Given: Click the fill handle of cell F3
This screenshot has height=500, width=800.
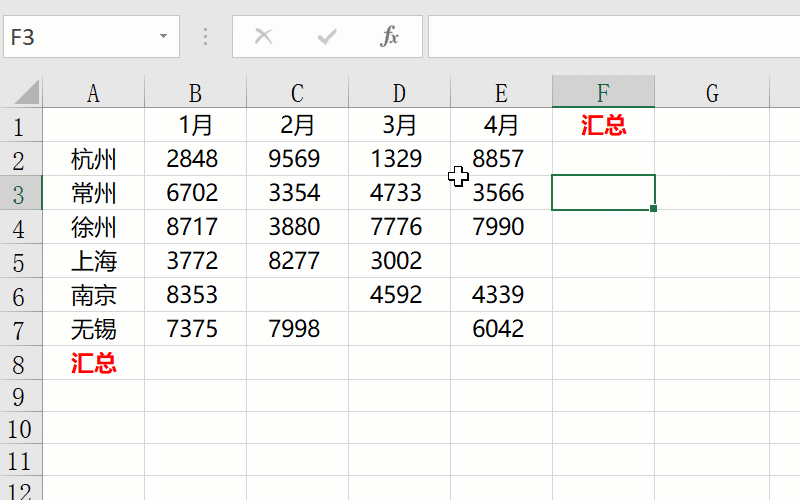Looking at the screenshot, I should [x=654, y=209].
